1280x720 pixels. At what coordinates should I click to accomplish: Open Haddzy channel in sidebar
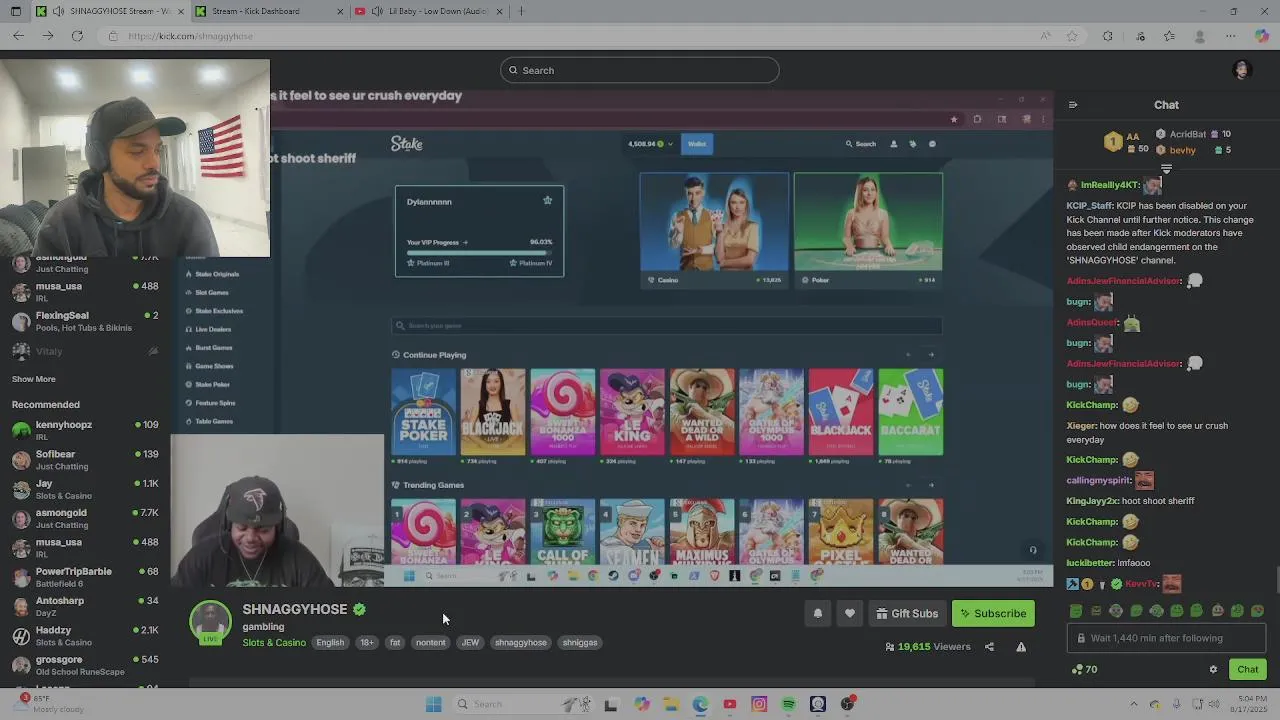coord(85,636)
